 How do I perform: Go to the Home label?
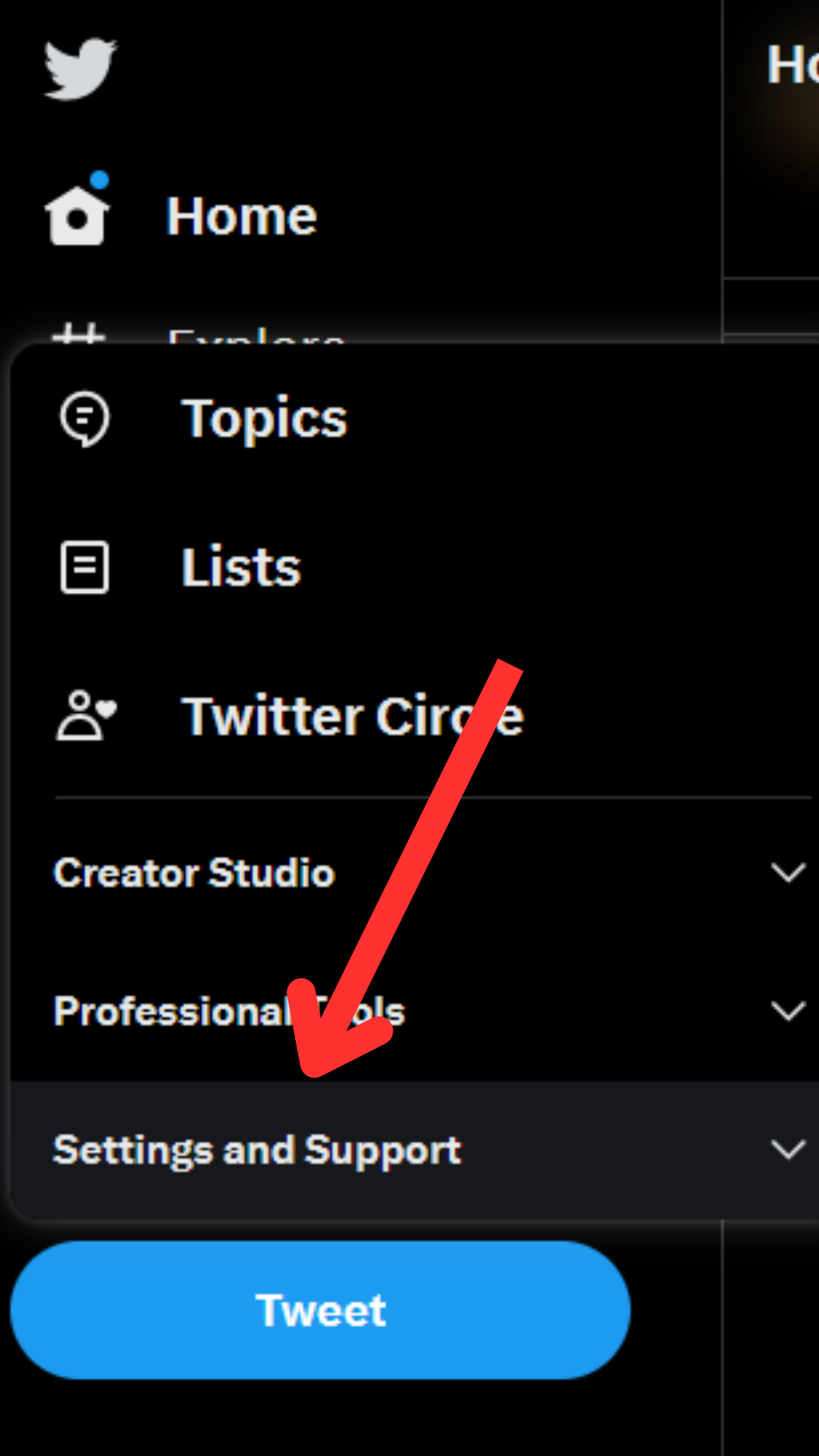[241, 217]
